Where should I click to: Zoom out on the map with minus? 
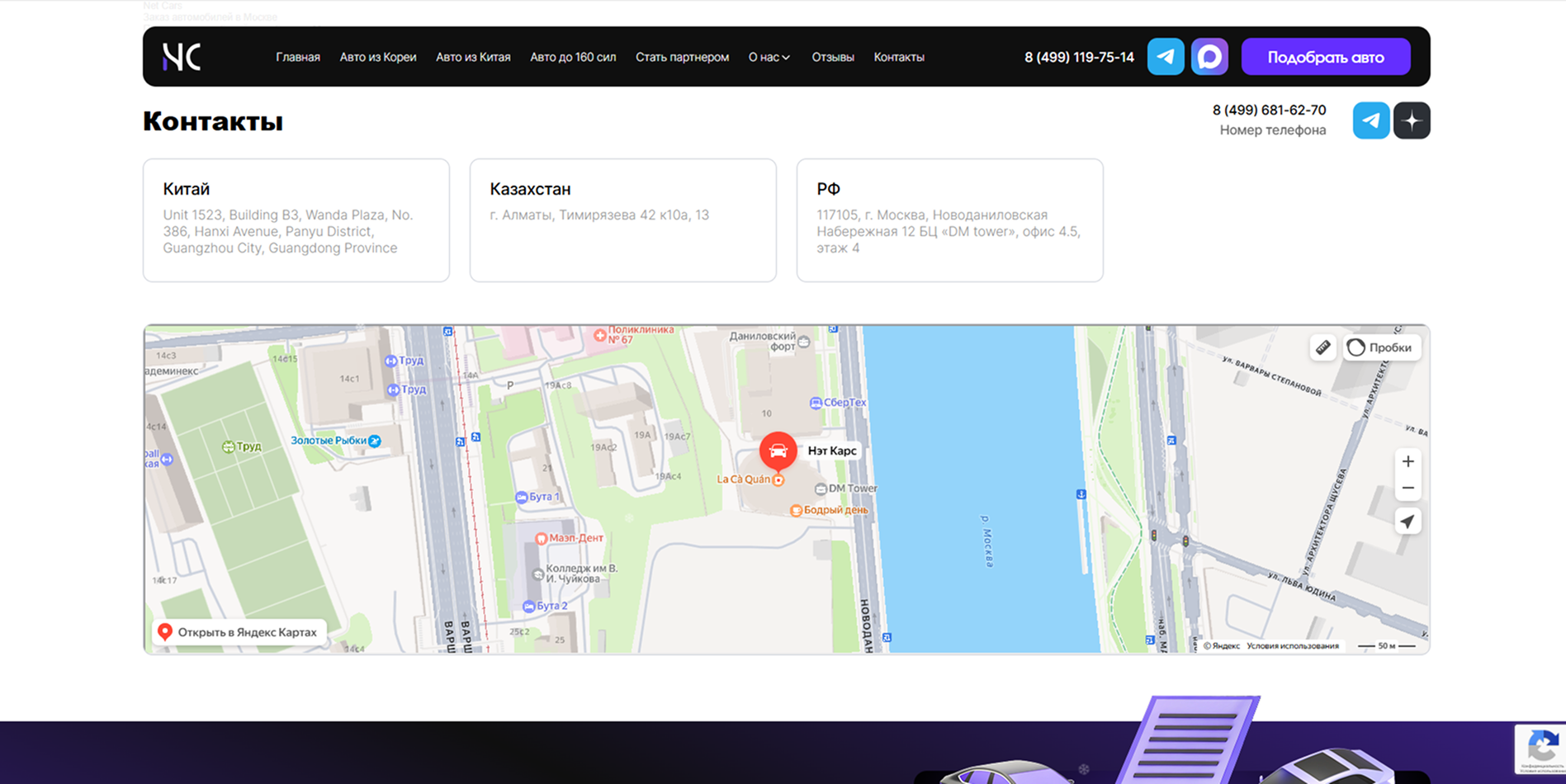coord(1408,488)
